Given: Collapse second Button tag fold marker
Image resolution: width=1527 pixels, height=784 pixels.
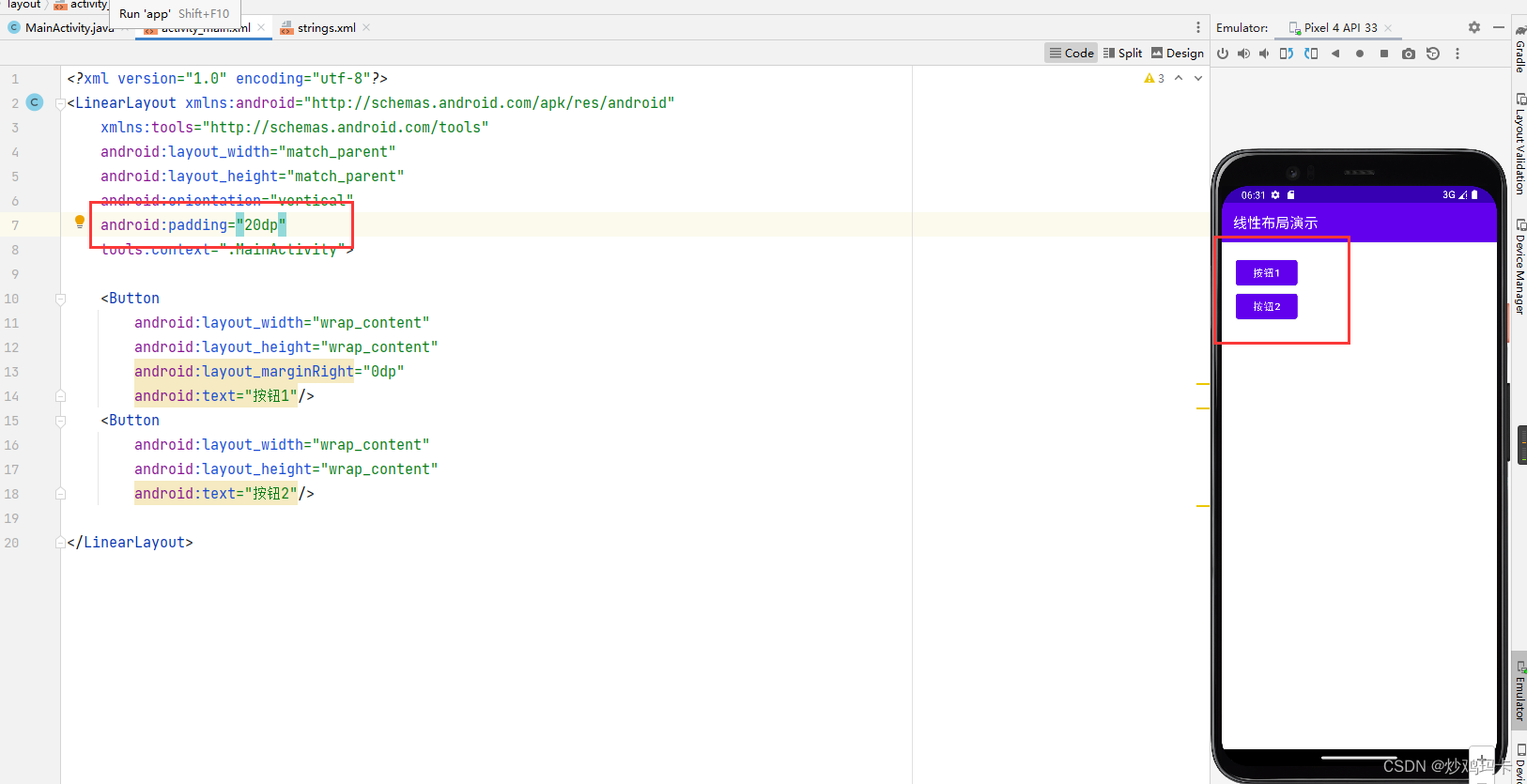Looking at the screenshot, I should pyautogui.click(x=60, y=421).
